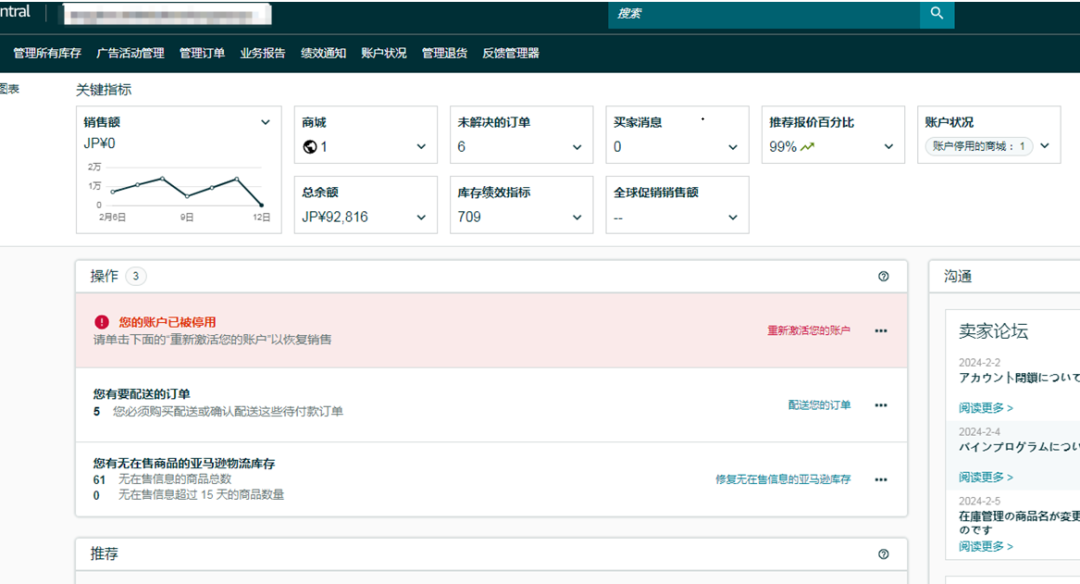Open 反馈管理器 menu
Image resolution: width=1080 pixels, height=584 pixels.
coord(510,53)
